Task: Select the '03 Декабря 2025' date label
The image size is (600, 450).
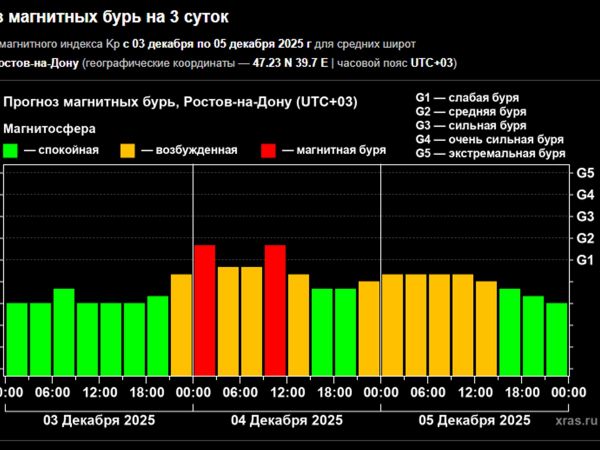Action: (97, 421)
